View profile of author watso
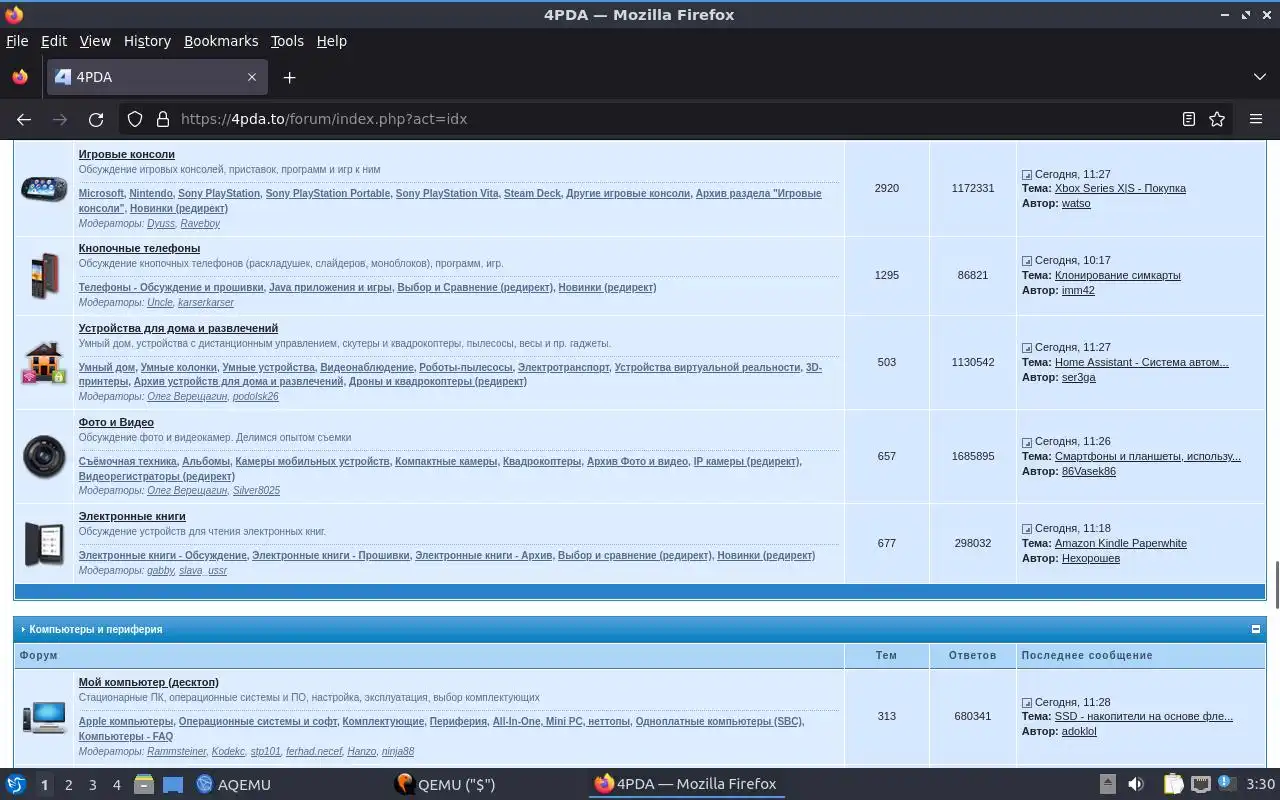The height and width of the screenshot is (800, 1280). tap(1076, 203)
